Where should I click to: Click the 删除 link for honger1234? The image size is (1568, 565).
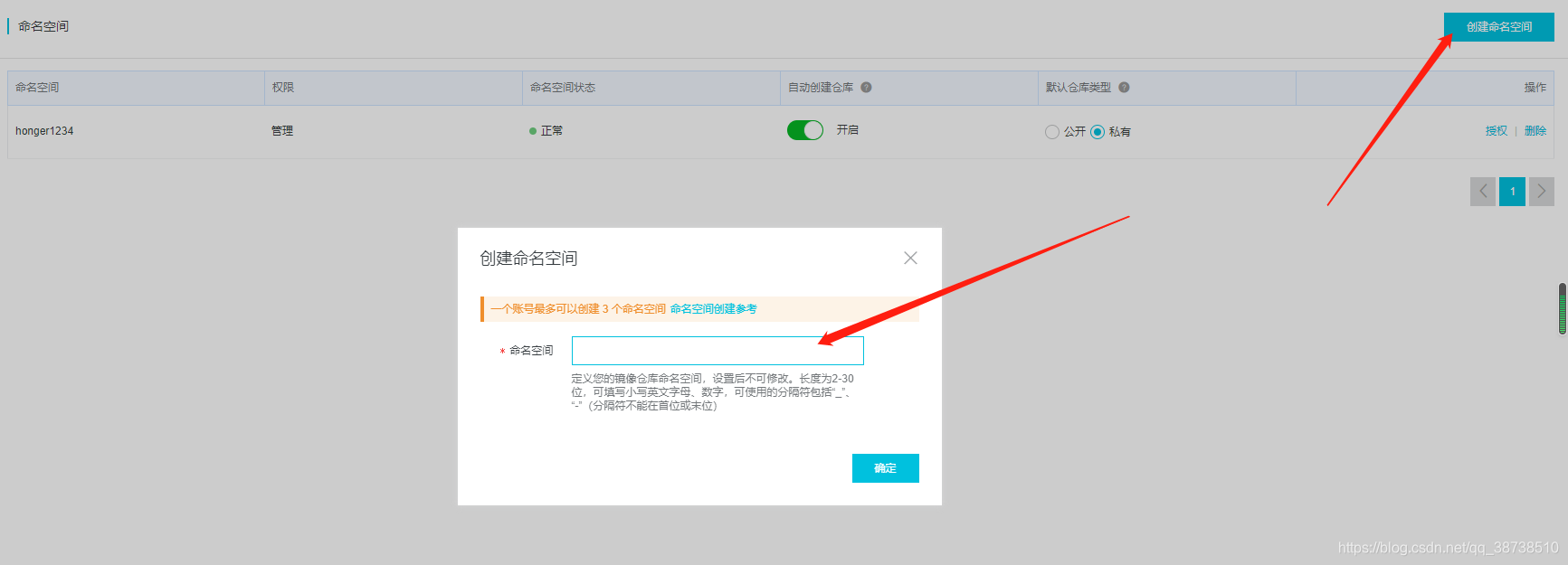(1535, 131)
